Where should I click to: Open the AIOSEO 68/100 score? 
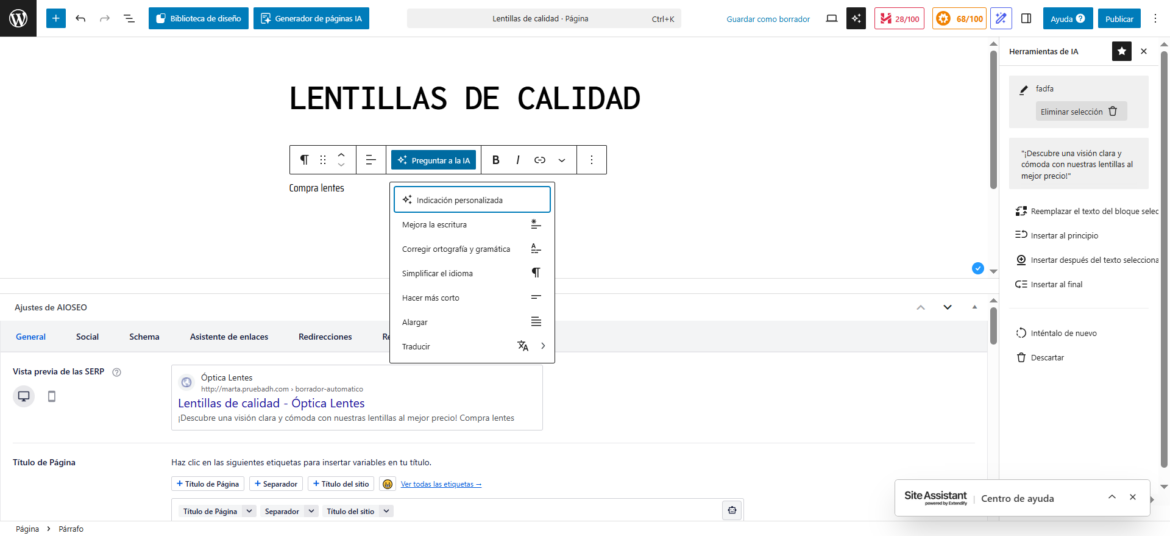coord(960,19)
